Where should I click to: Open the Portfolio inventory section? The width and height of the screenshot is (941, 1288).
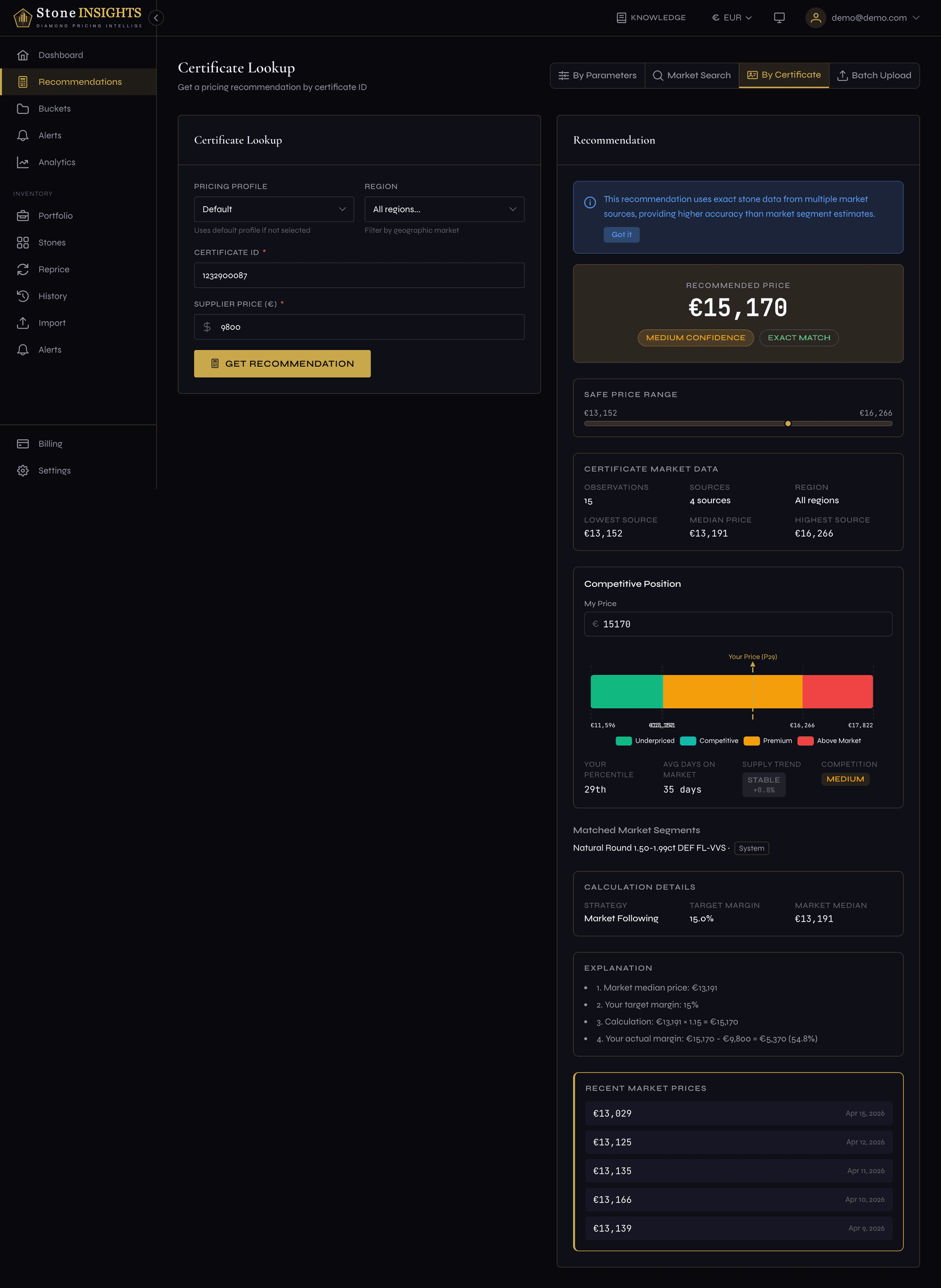[x=55, y=215]
